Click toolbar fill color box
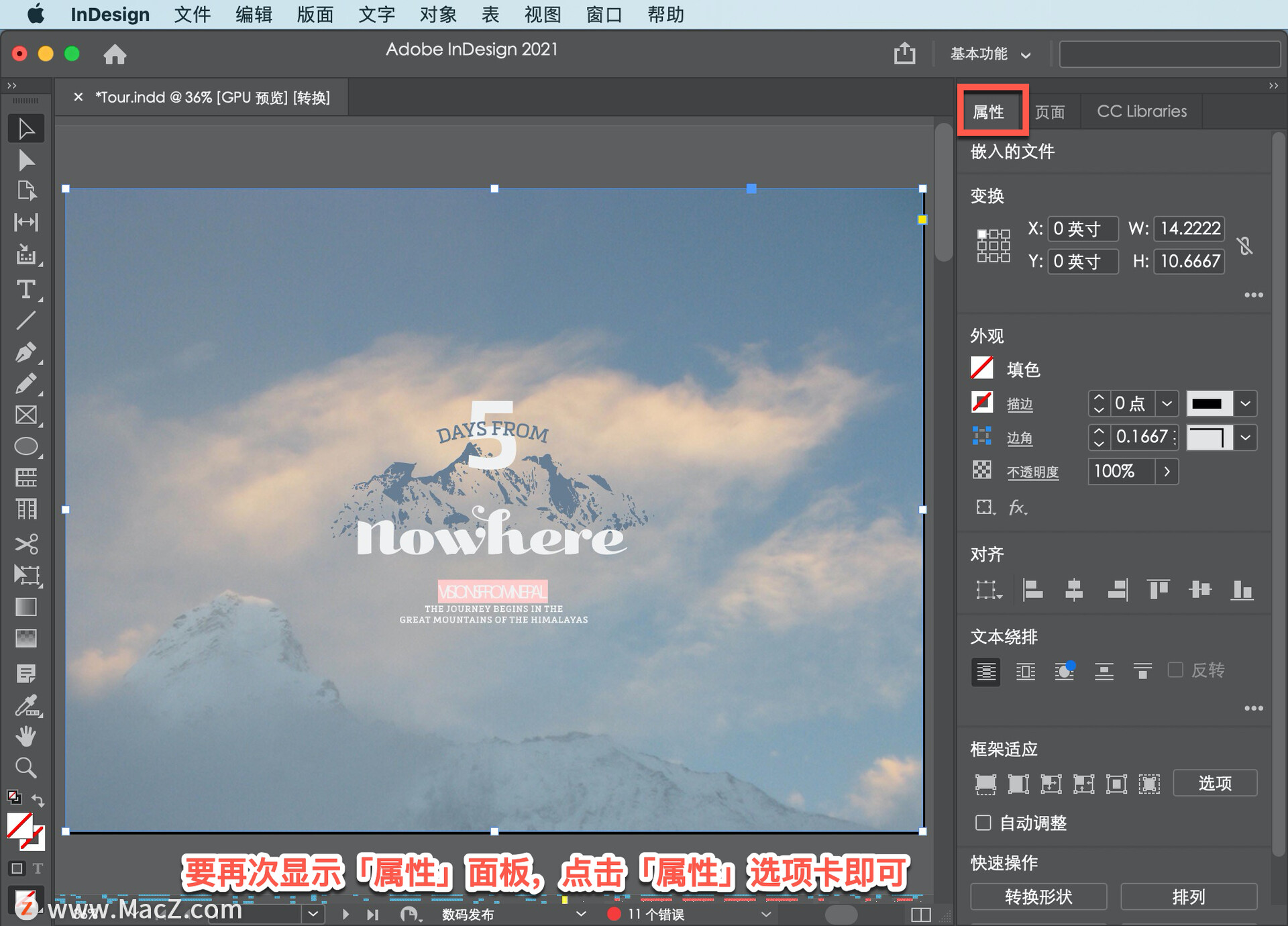This screenshot has height=926, width=1288. 20,825
